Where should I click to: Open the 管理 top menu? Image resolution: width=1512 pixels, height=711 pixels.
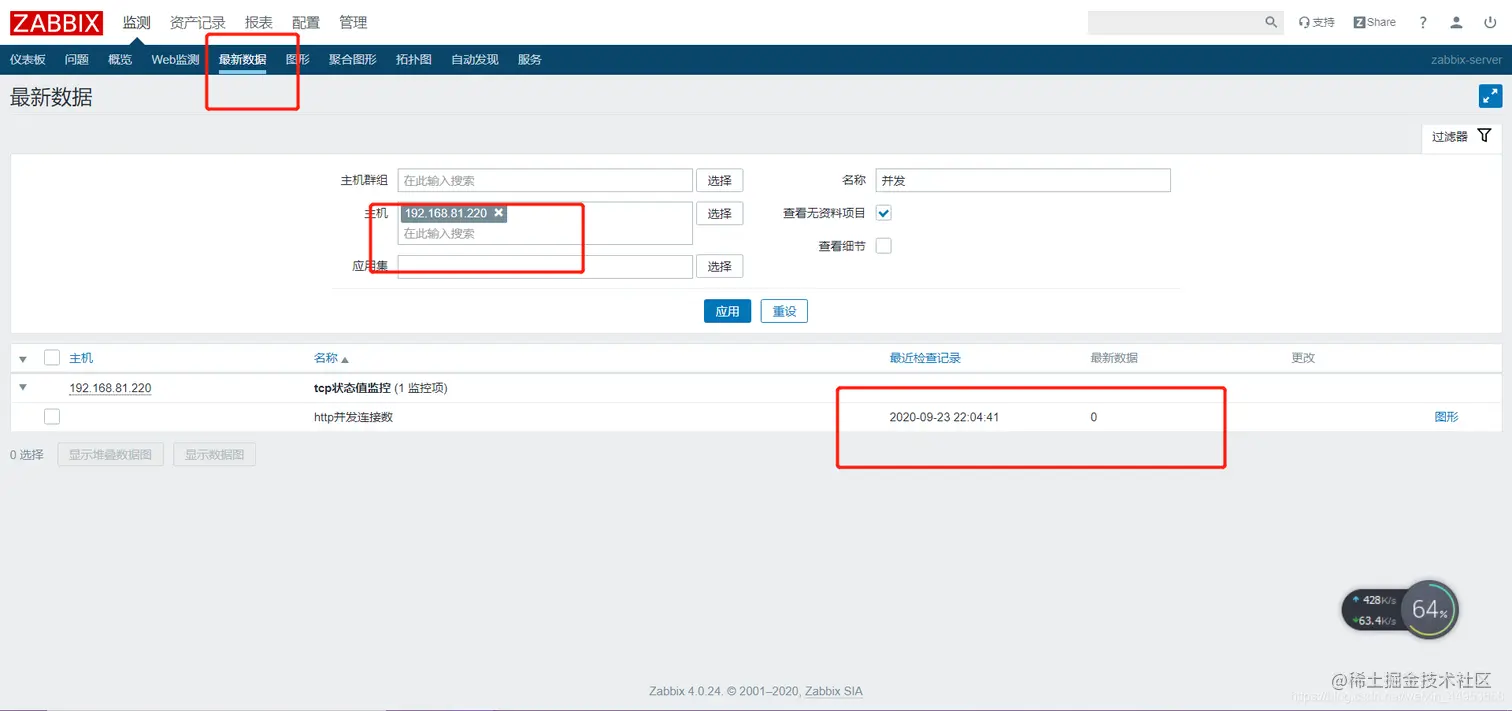[x=353, y=22]
